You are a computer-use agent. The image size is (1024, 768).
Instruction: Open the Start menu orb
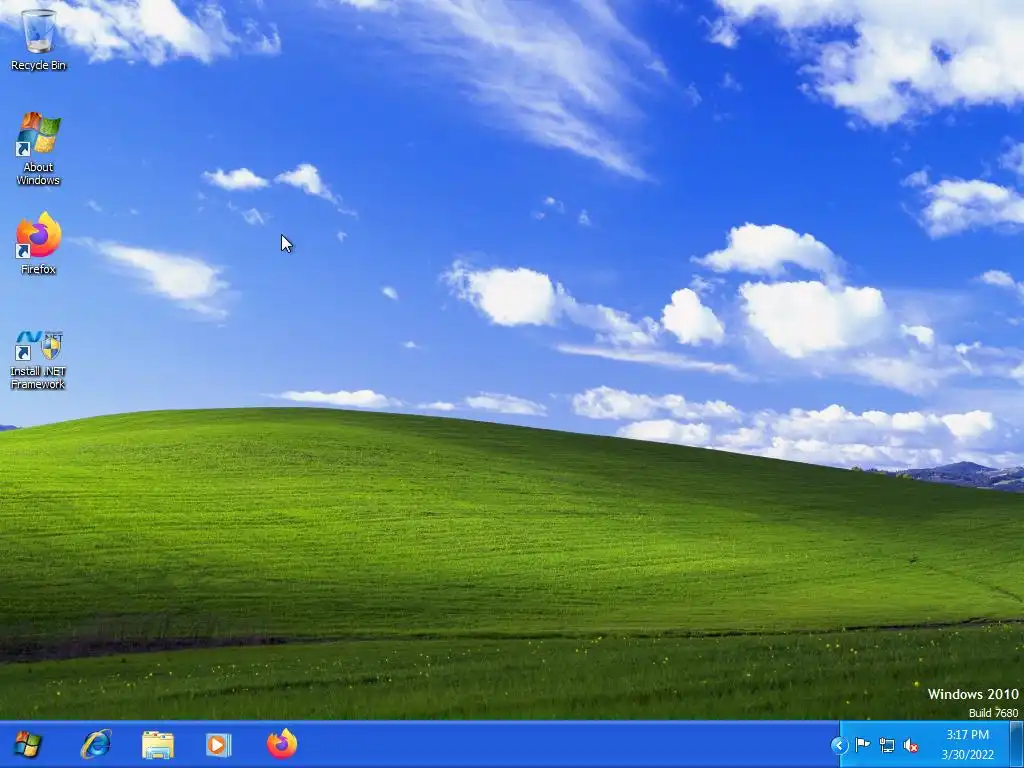pyautogui.click(x=27, y=744)
